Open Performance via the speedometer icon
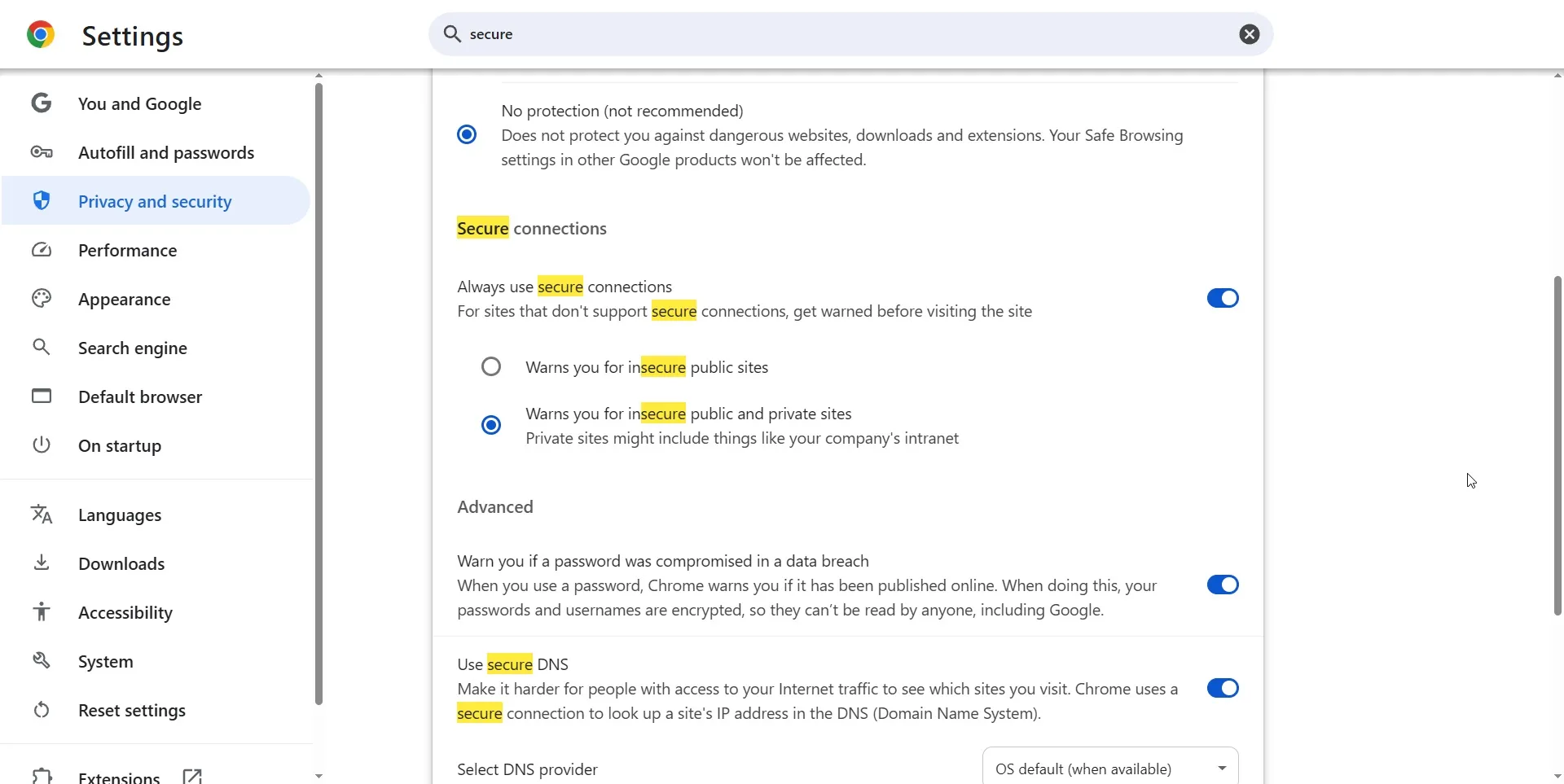Screen dimensions: 1564x784 tap(42, 250)
